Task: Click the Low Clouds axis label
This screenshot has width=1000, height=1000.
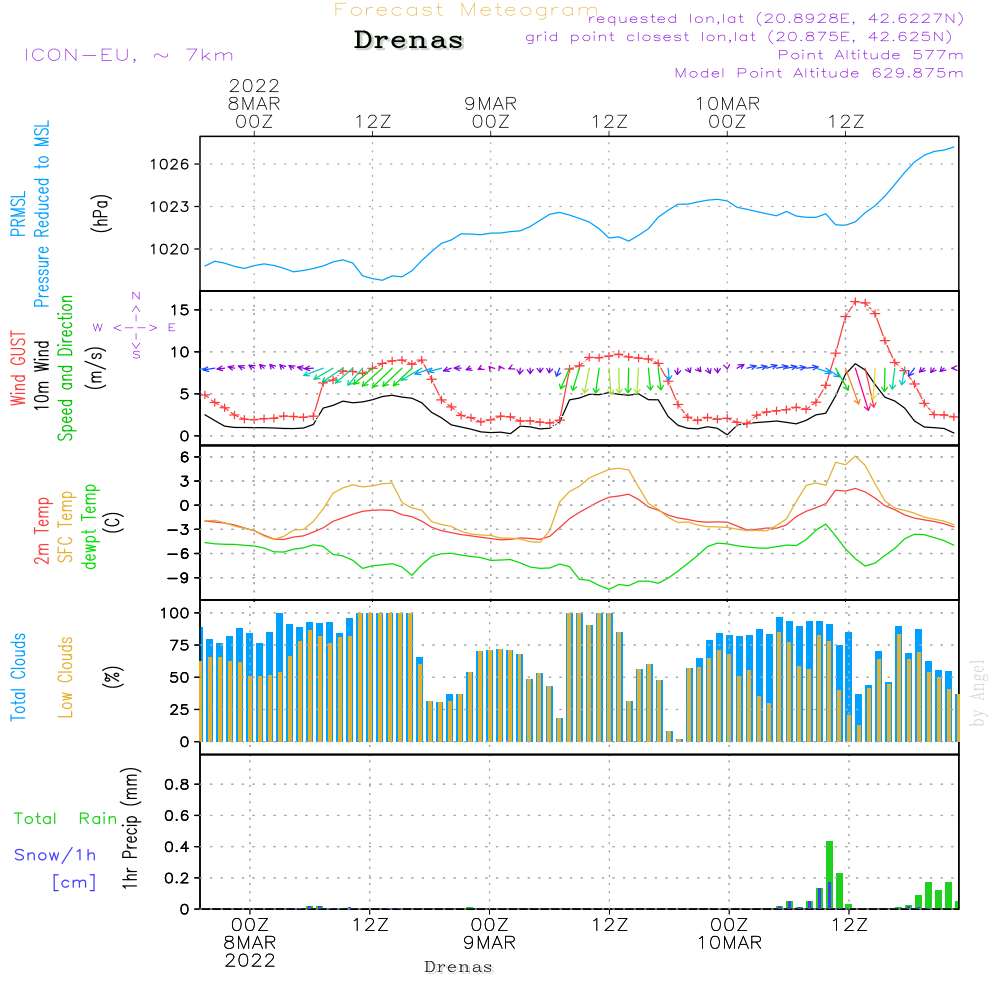Action: click(66, 677)
